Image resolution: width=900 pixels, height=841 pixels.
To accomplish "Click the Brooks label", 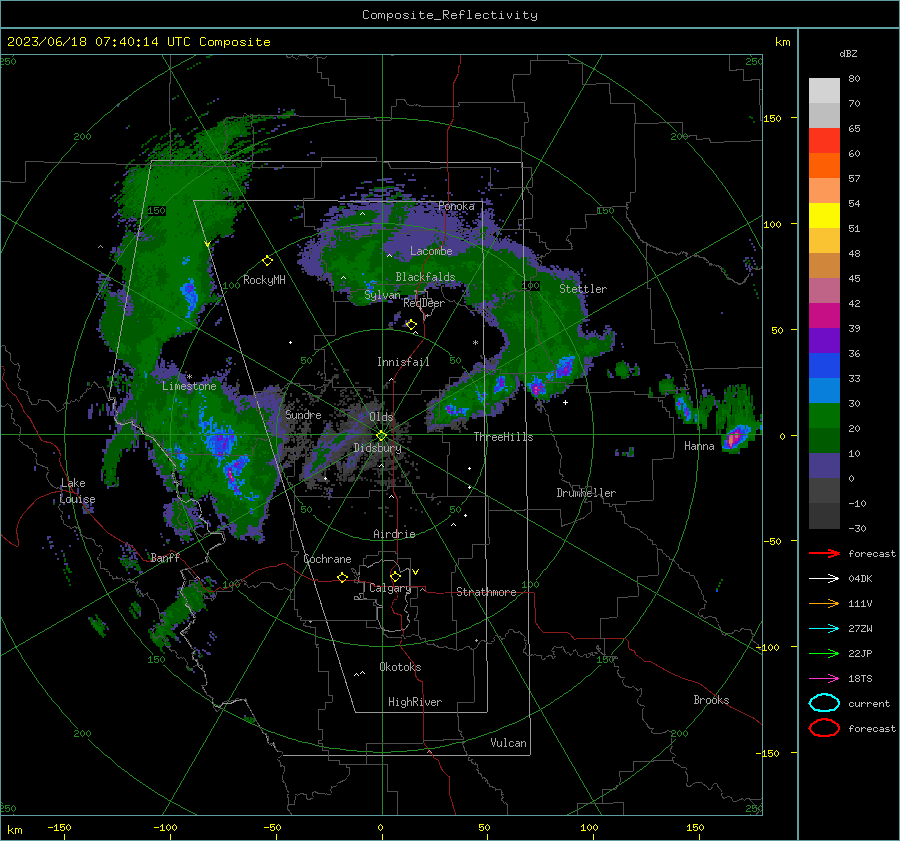I will pos(711,700).
